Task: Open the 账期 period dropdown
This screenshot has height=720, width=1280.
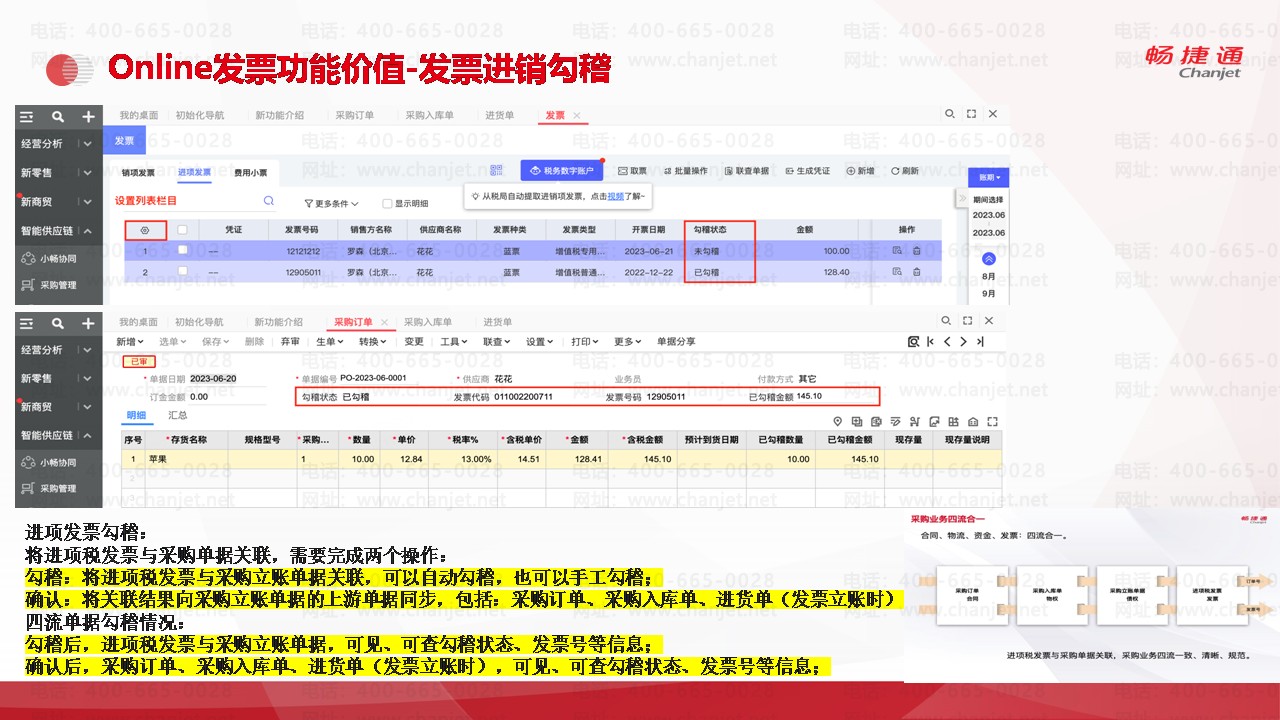Action: pos(989,177)
